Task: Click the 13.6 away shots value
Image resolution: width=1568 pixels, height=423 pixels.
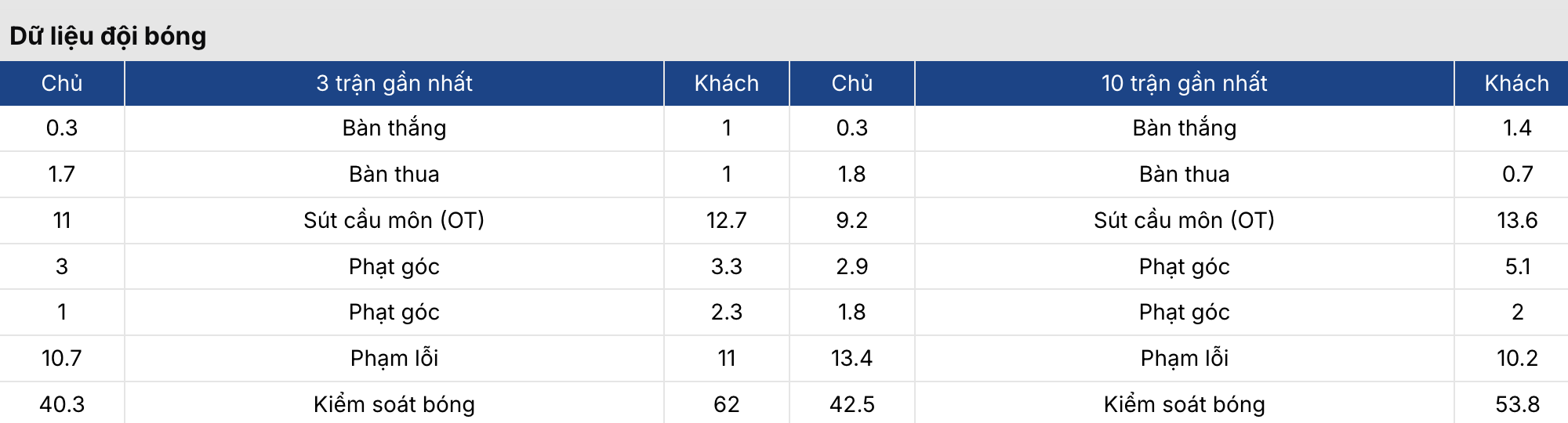Action: click(x=1517, y=220)
